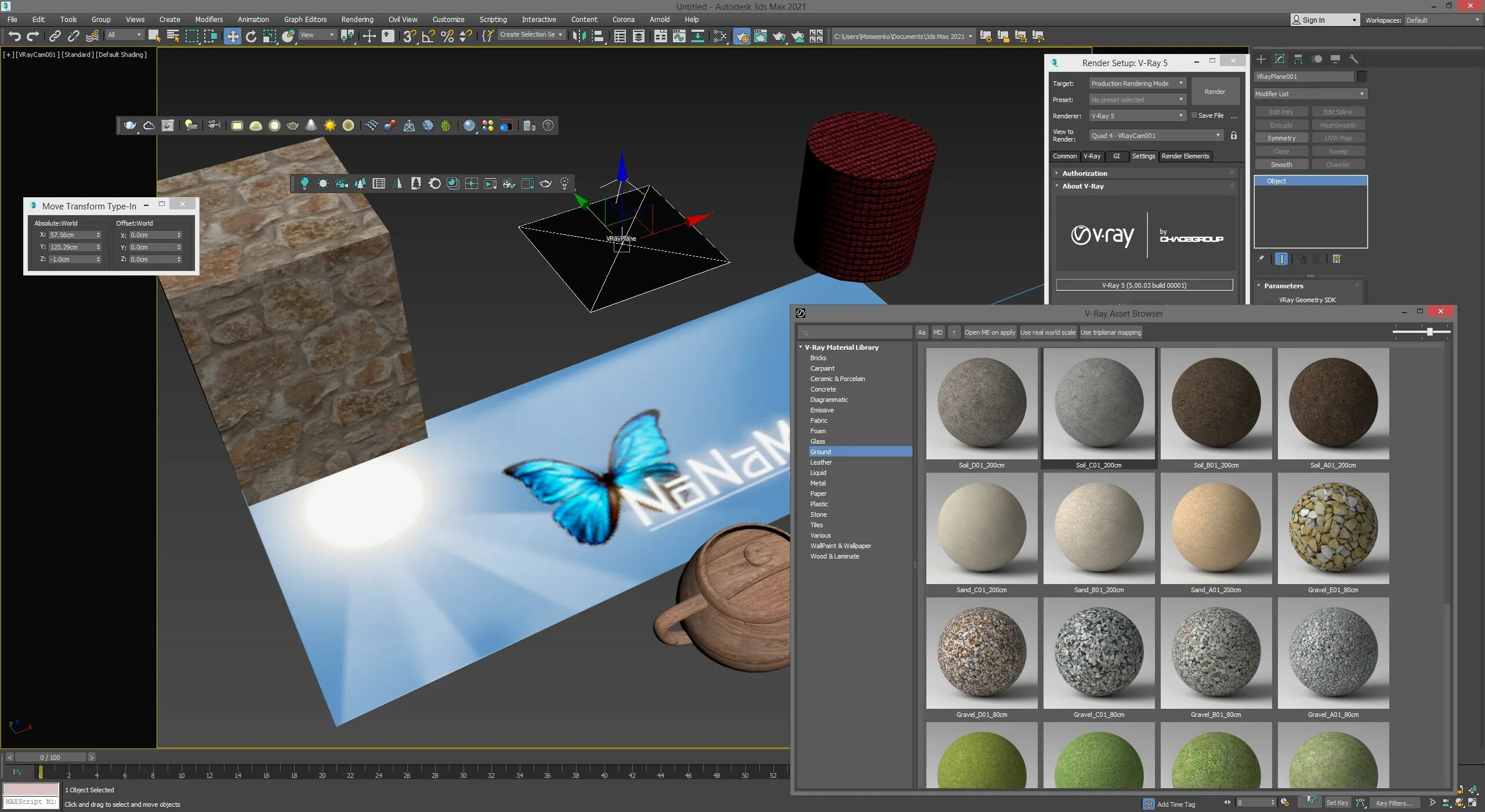Open the Renderer V-Ray 5 dropdown
This screenshot has width=1485, height=812.
tap(1136, 116)
